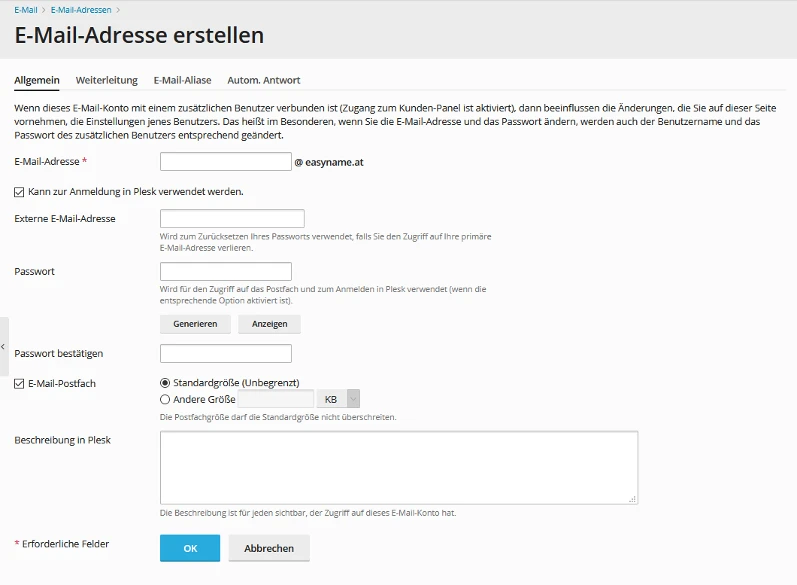Select Standardgröße (Unbegrenzt) radio button
Image resolution: width=797 pixels, height=585 pixels.
[x=165, y=383]
